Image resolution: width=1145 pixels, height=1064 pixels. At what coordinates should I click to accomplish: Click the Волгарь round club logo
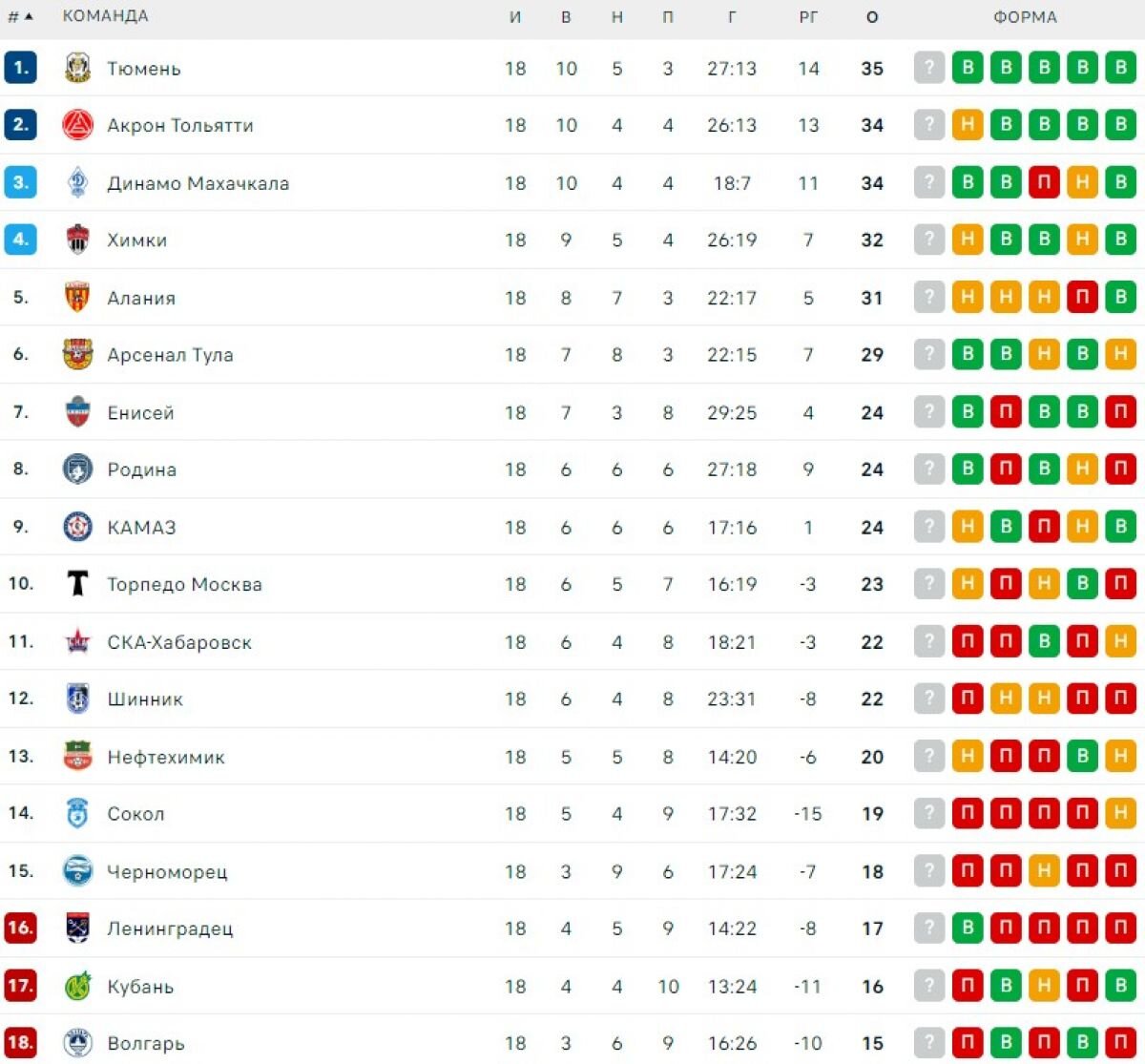click(77, 1043)
